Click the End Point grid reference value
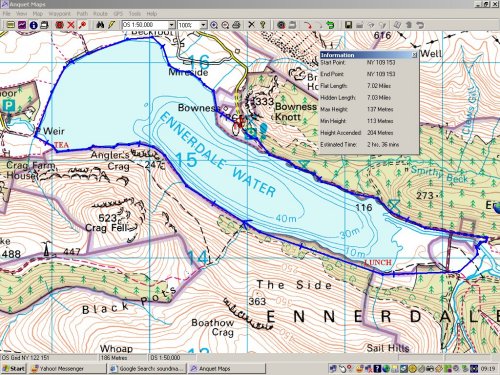This screenshot has width=500, height=375. coord(381,74)
